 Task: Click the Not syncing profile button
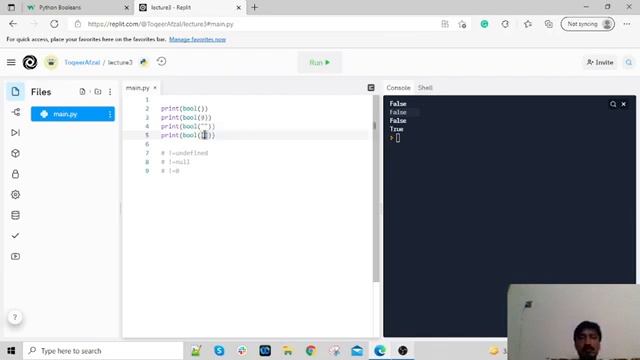(588, 24)
